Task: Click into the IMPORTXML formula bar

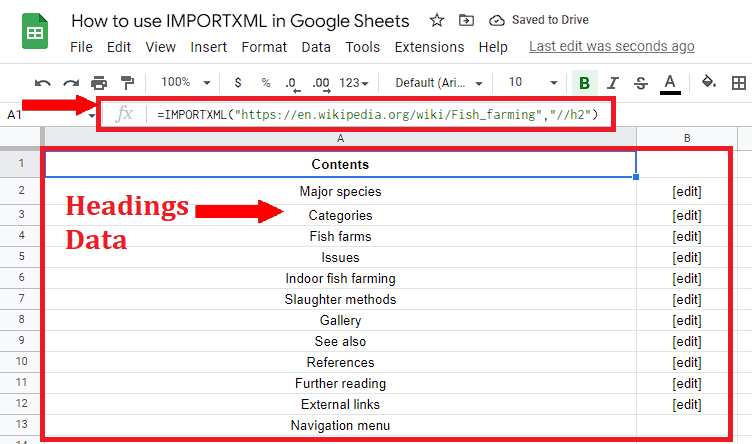Action: 377,115
